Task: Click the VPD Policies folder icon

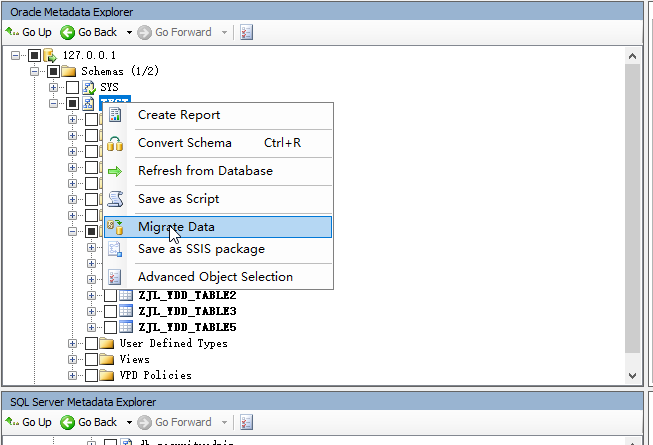Action: (107, 375)
